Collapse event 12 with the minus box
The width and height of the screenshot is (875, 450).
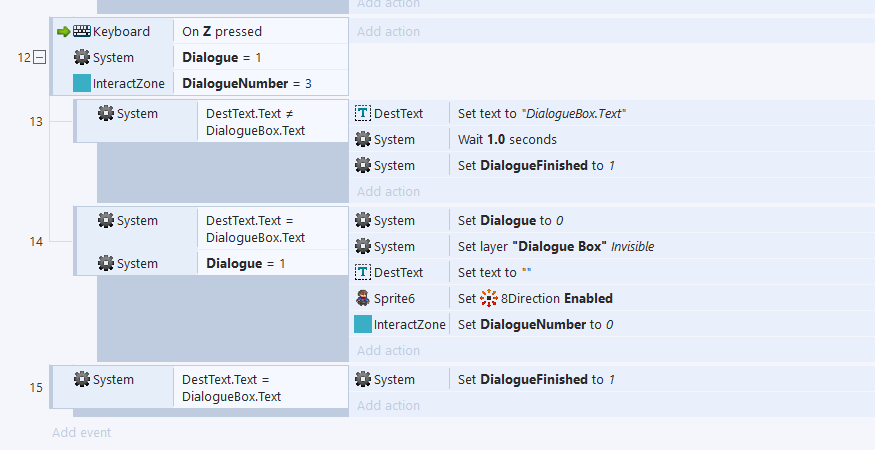(40, 57)
